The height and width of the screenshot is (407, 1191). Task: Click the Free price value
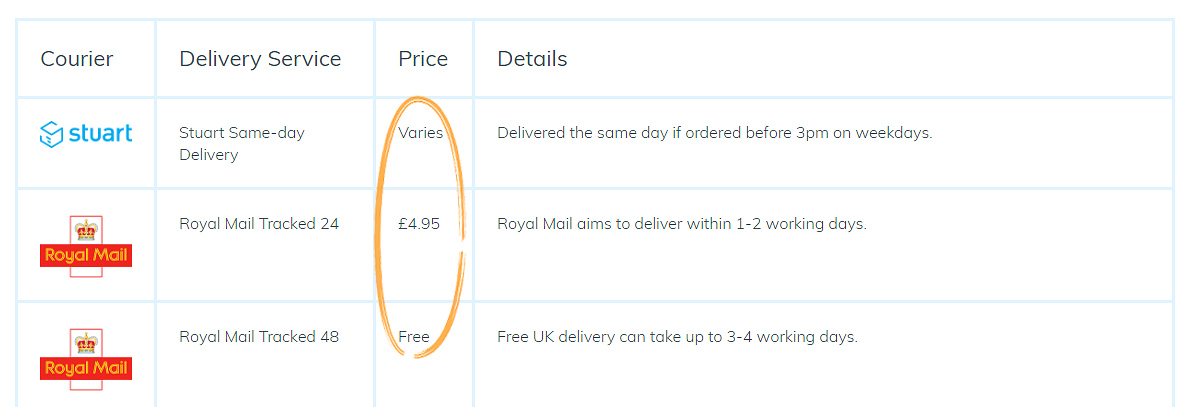click(x=414, y=336)
